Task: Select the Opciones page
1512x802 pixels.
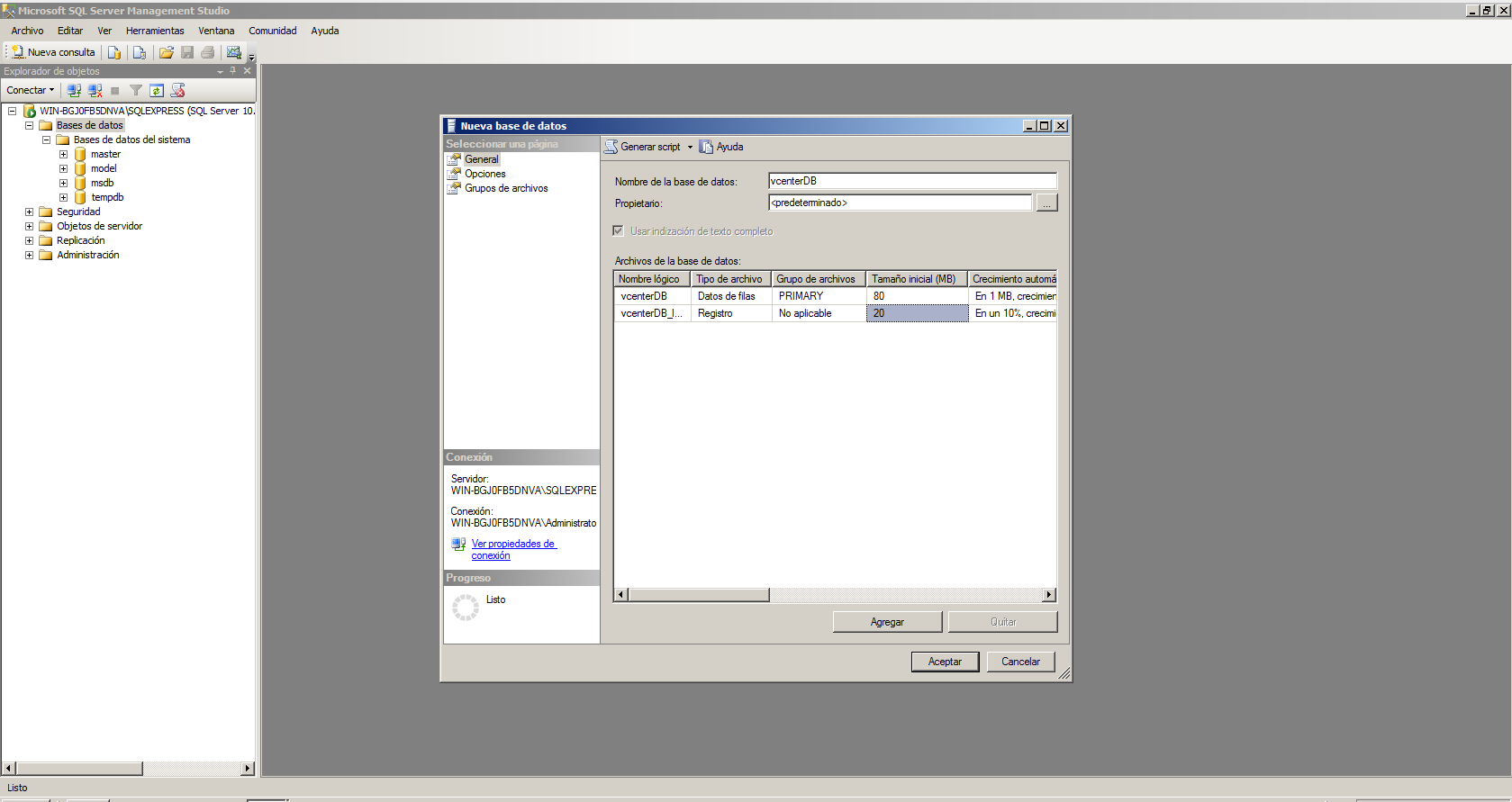Action: point(484,174)
